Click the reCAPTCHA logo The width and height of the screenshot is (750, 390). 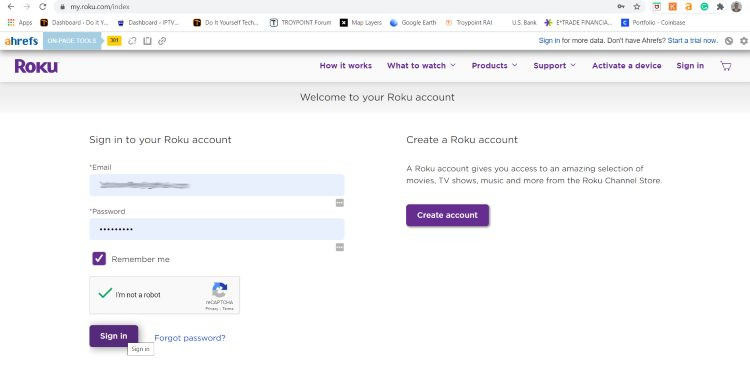pos(220,290)
